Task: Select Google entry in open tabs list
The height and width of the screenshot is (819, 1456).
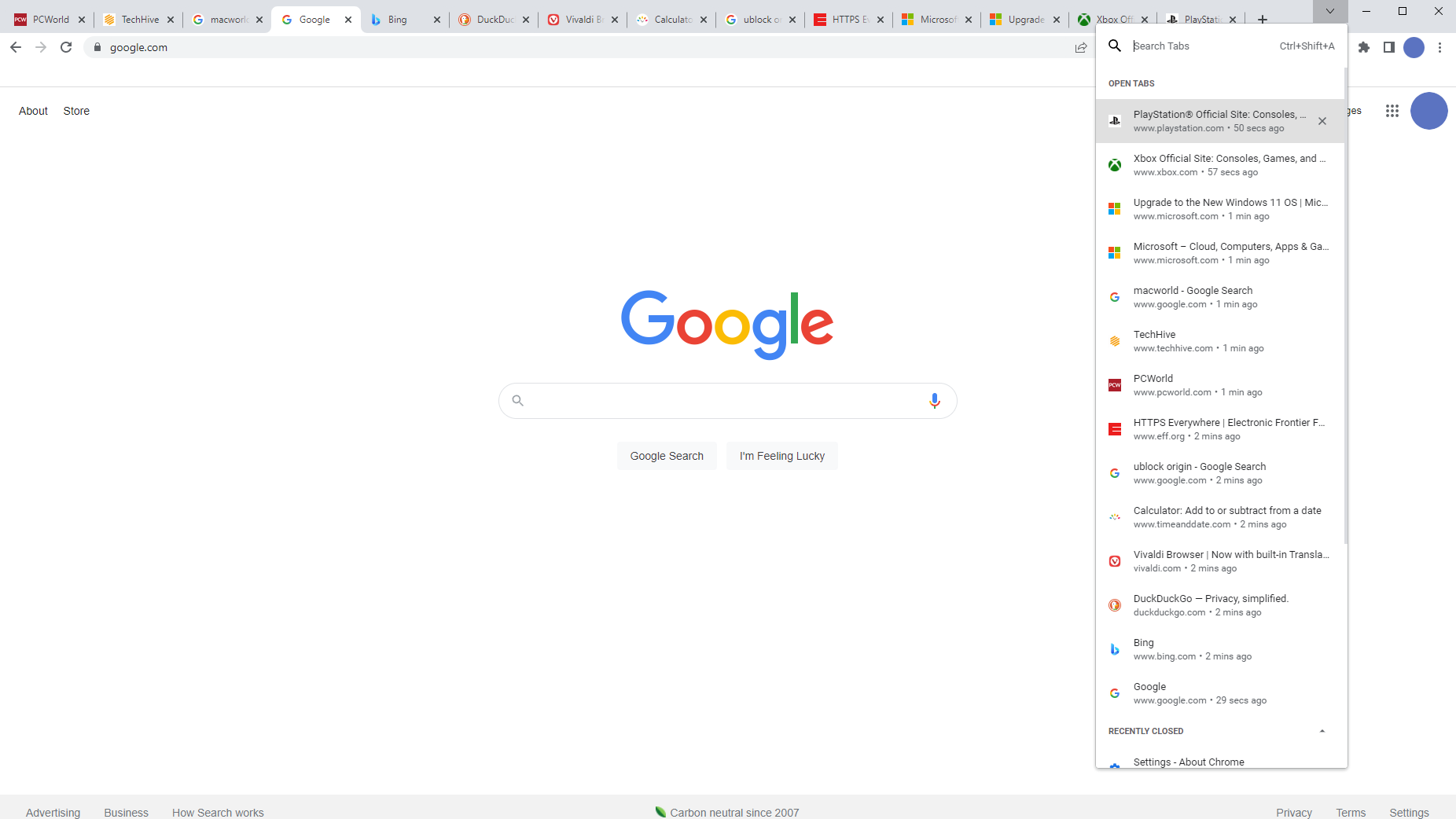Action: pos(1220,693)
